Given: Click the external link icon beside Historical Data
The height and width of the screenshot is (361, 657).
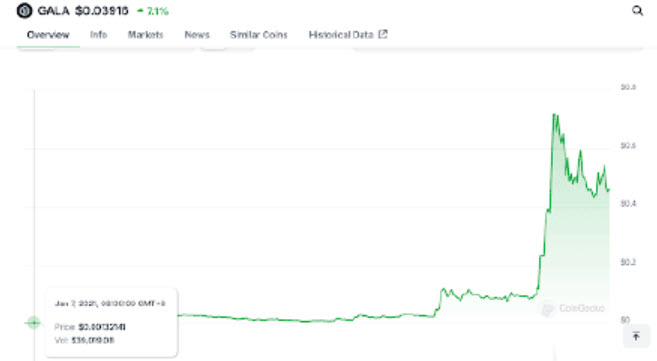Looking at the screenshot, I should pyautogui.click(x=383, y=34).
